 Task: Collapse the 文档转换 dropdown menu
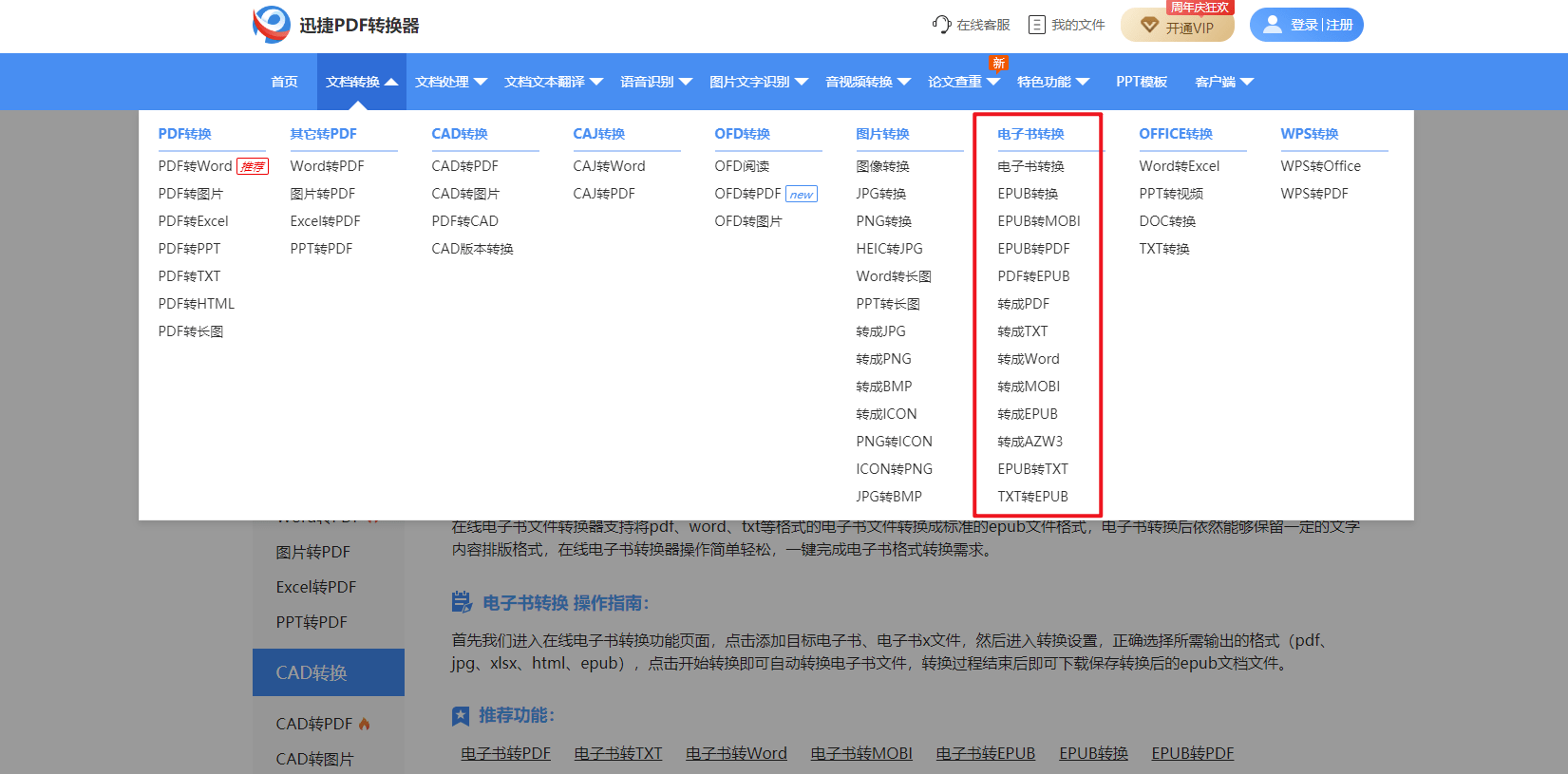(362, 82)
